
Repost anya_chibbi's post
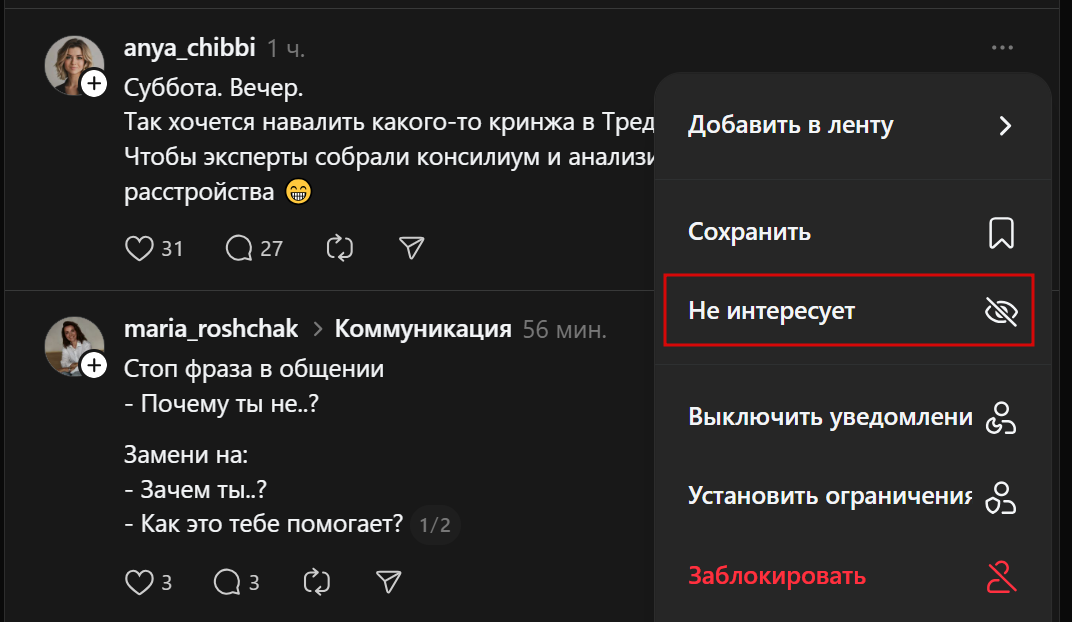340,248
